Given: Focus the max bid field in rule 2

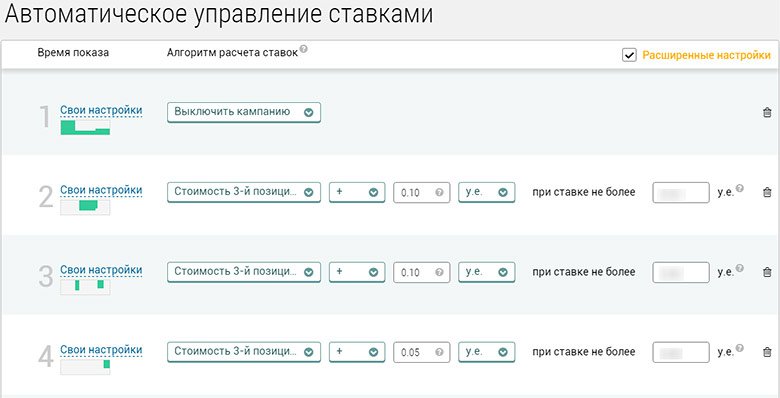Looking at the screenshot, I should 681,193.
